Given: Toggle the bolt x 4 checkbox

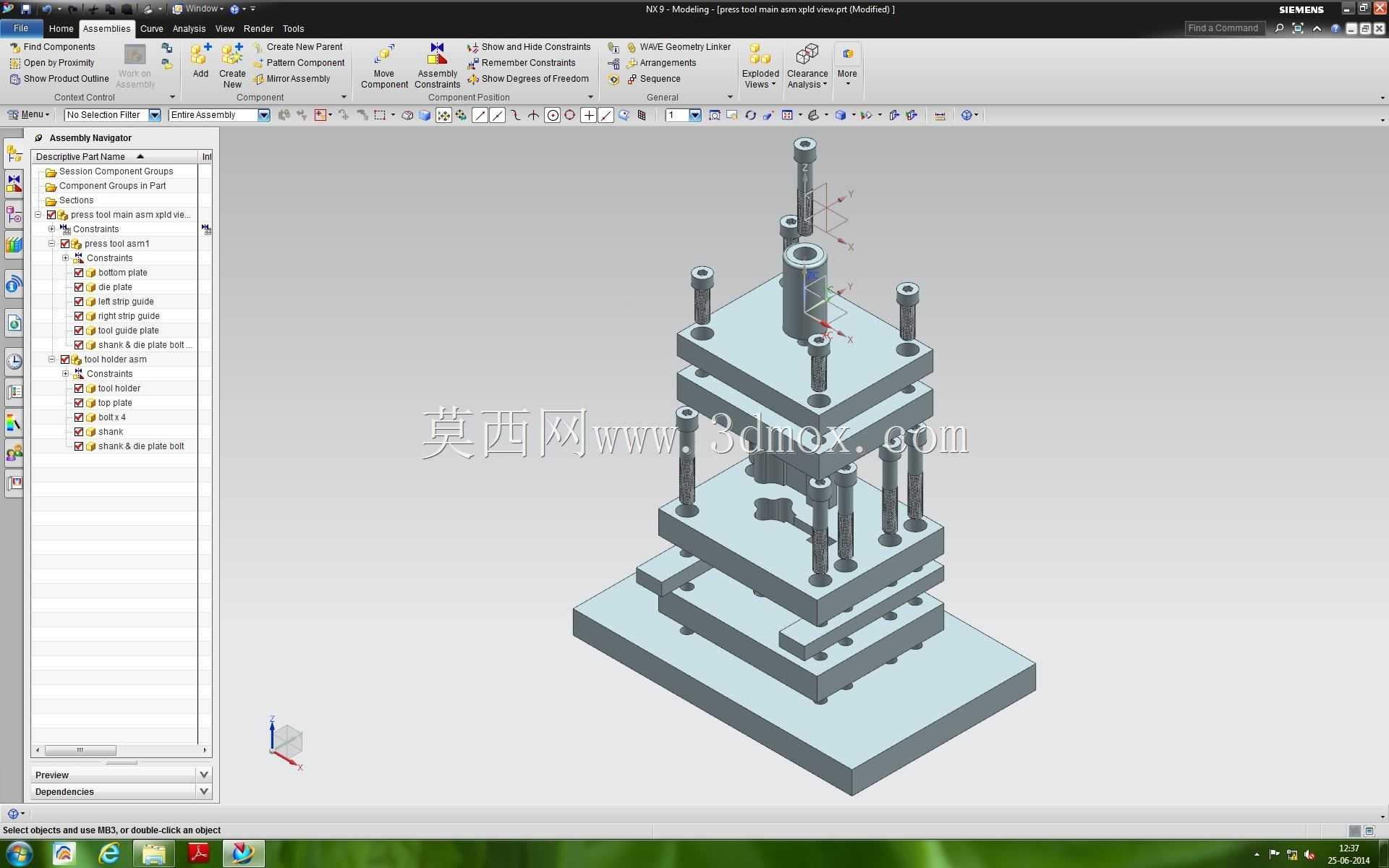Looking at the screenshot, I should (79, 417).
